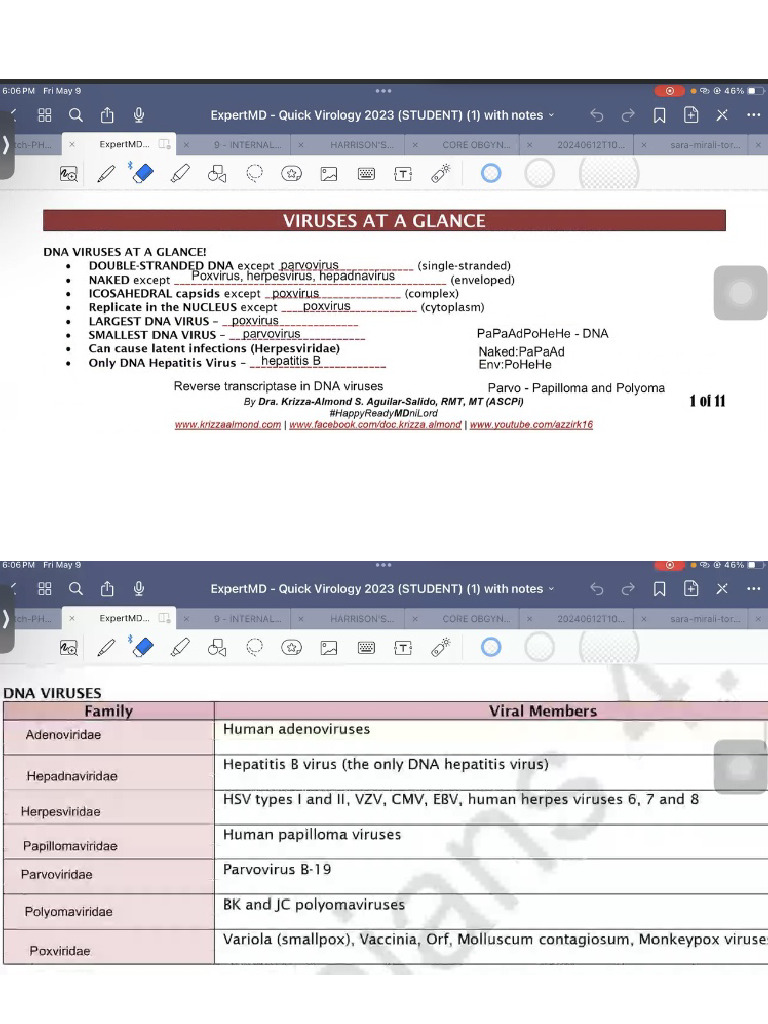Select the text box tool above DNA Viruses table
This screenshot has width=768, height=1024.
(404, 647)
